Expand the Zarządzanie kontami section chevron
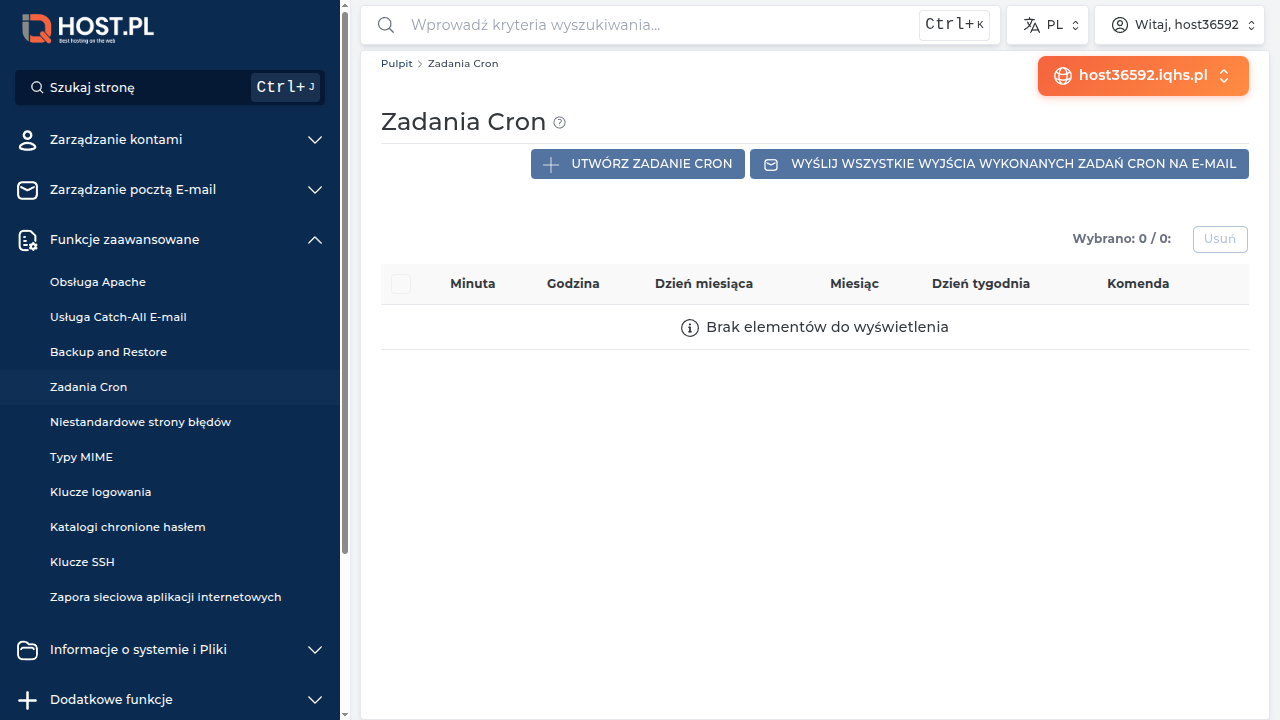 (x=315, y=140)
